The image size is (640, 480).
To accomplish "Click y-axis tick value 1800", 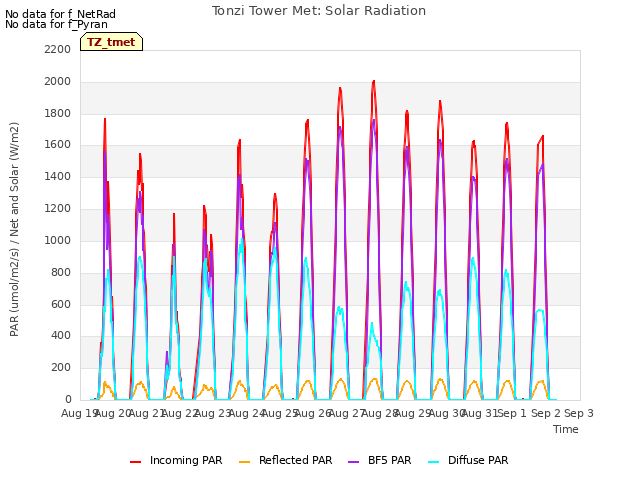I will 58,113.
